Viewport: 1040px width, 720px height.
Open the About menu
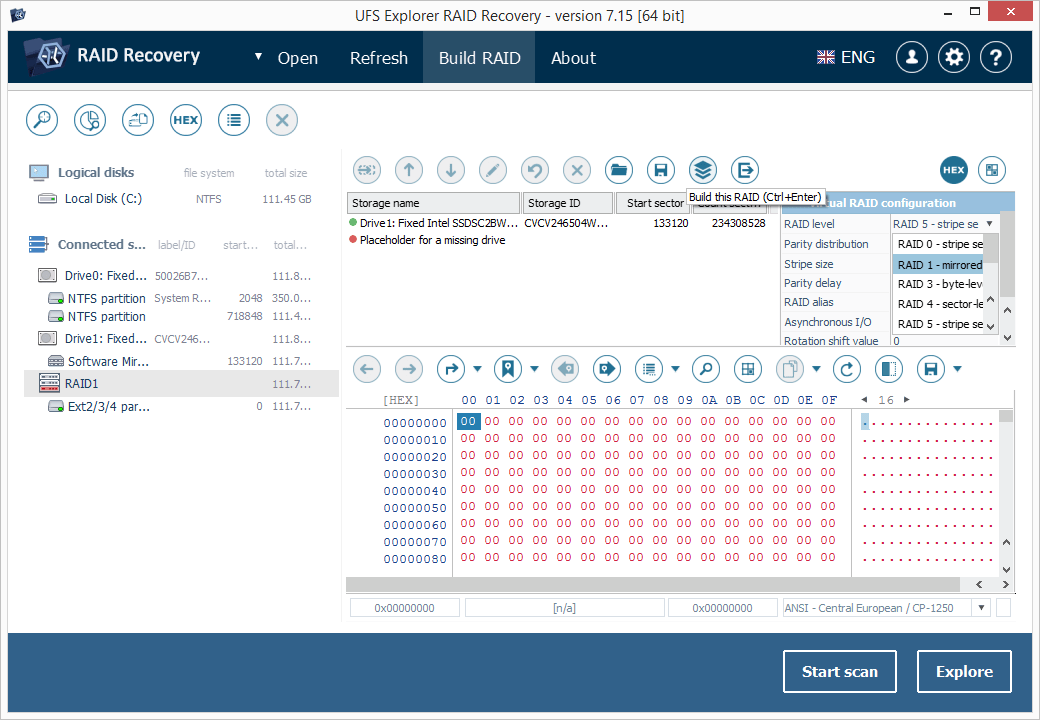[x=574, y=58]
